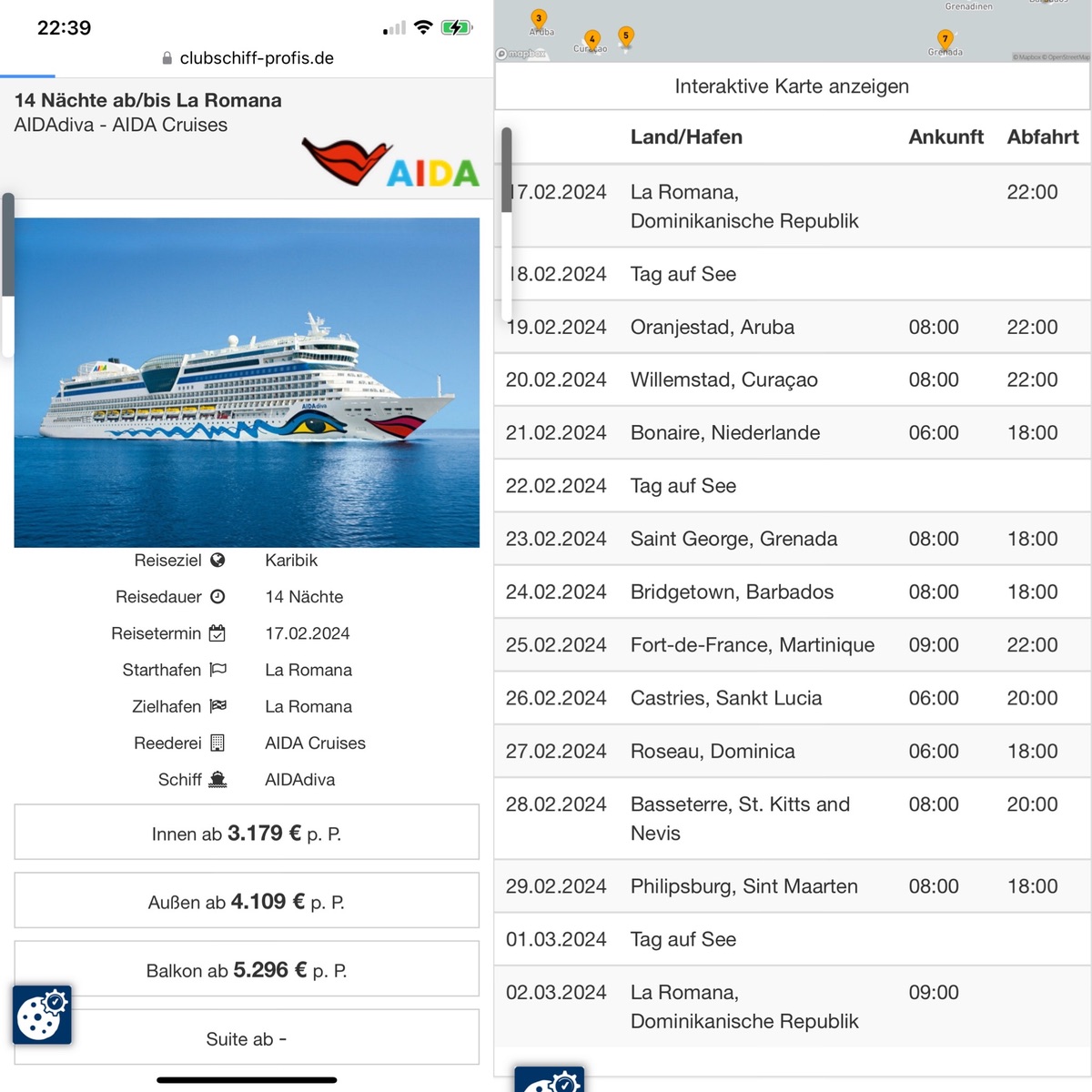Click the AIDA Cruises Reederei value
The height and width of the screenshot is (1092, 1092).
(315, 743)
